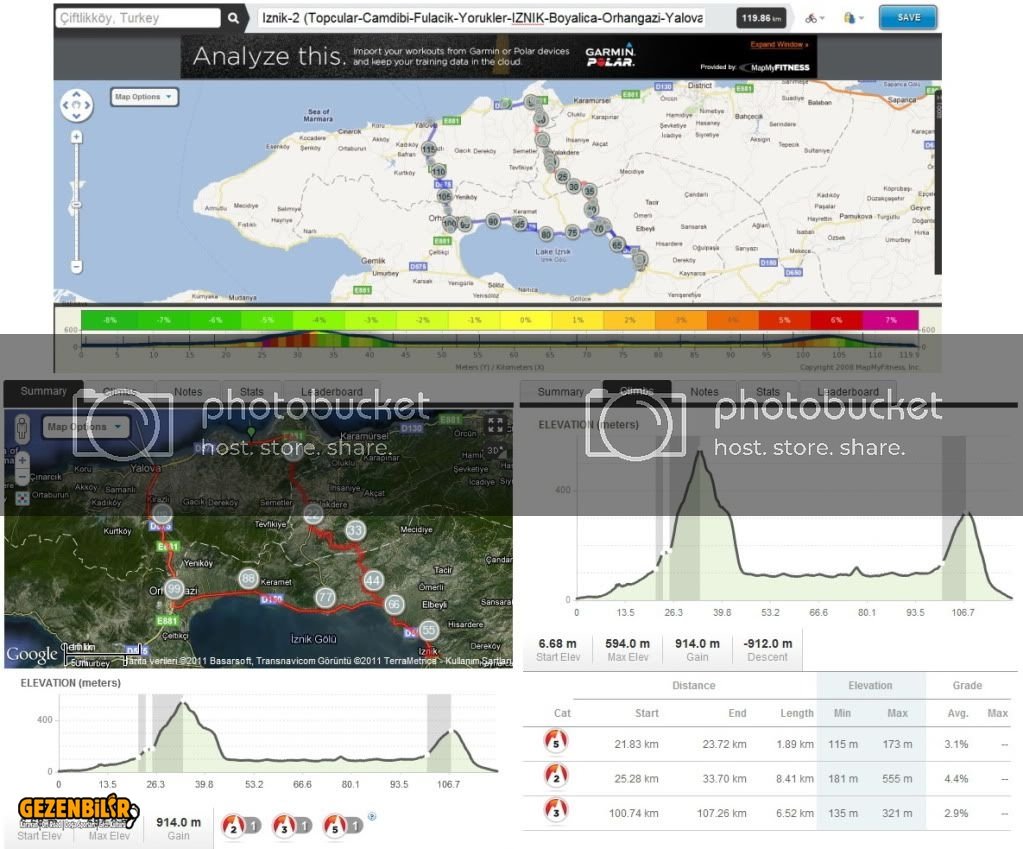Select the 25 km marker on the road map
The image size is (1023, 849).
tap(562, 176)
